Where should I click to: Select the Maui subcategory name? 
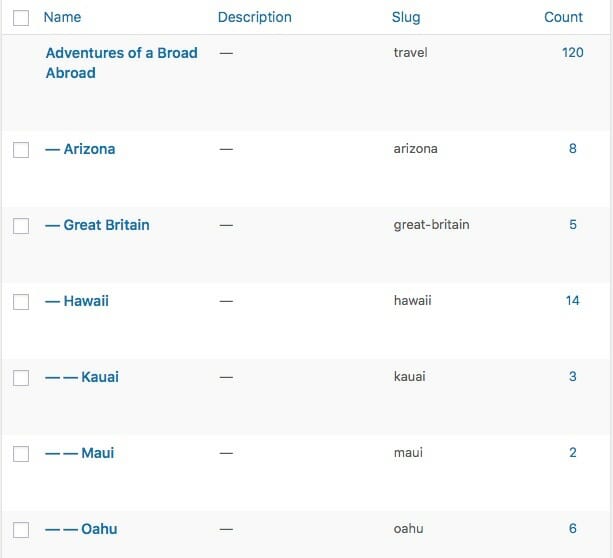click(98, 453)
